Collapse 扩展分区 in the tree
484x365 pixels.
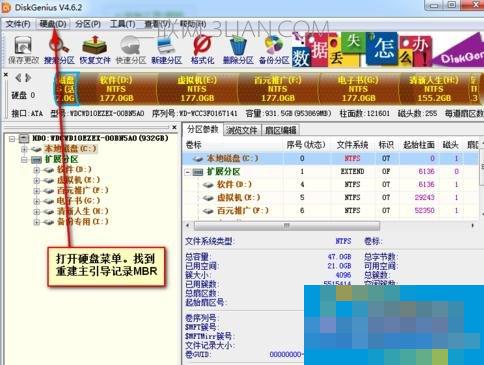coord(24,160)
